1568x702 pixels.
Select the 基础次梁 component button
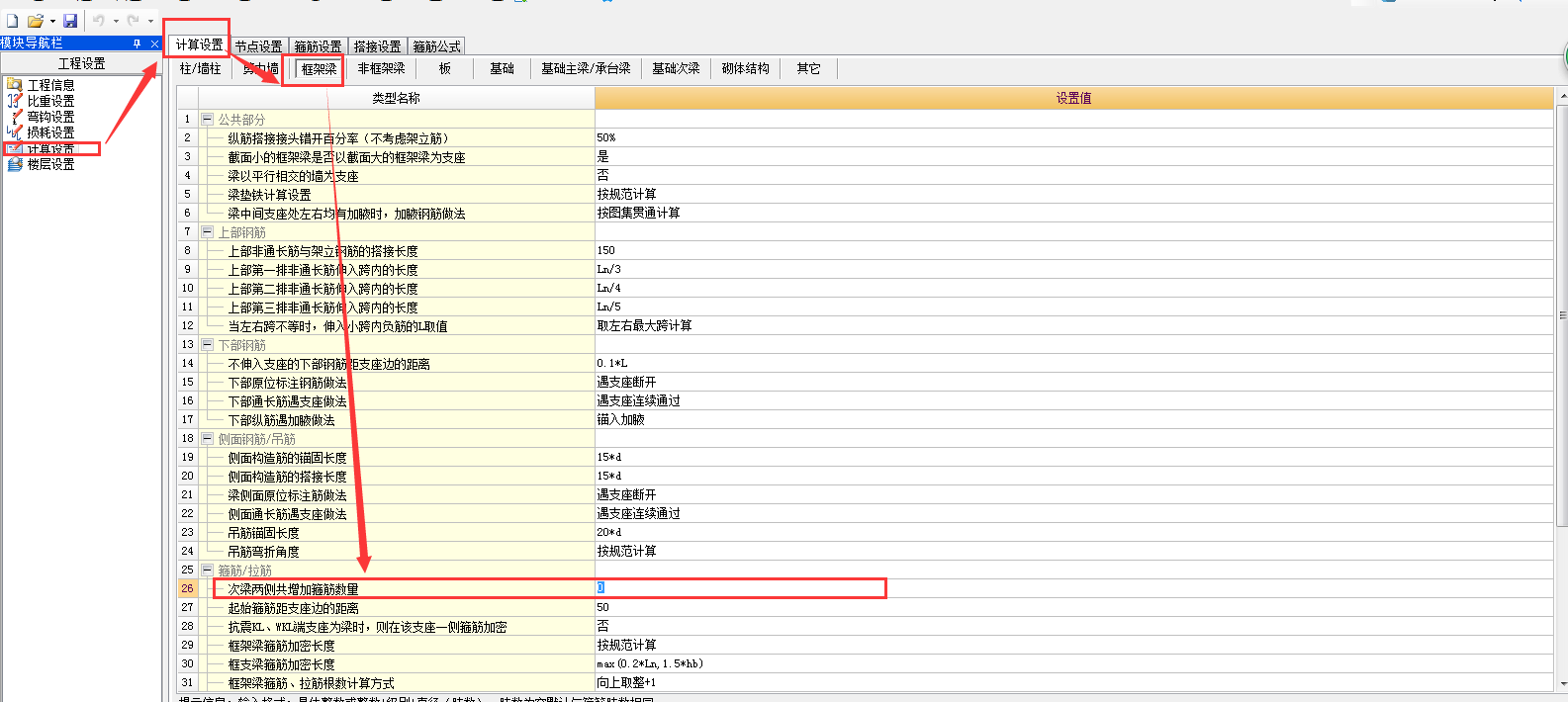tap(676, 68)
